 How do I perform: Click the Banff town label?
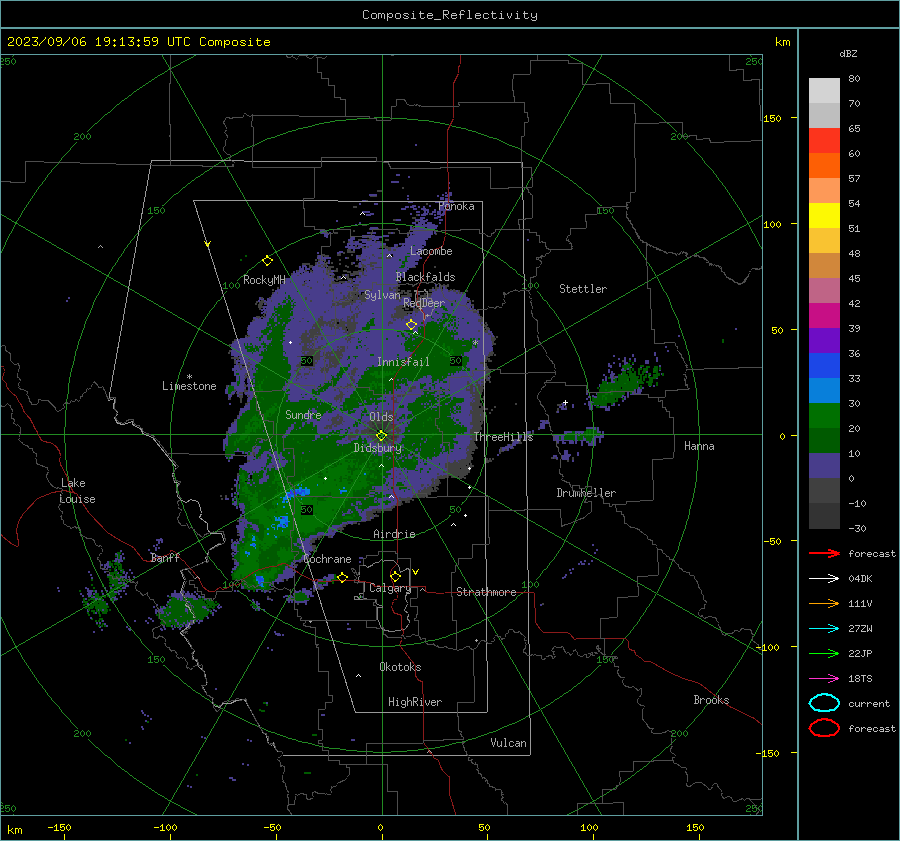click(x=165, y=558)
